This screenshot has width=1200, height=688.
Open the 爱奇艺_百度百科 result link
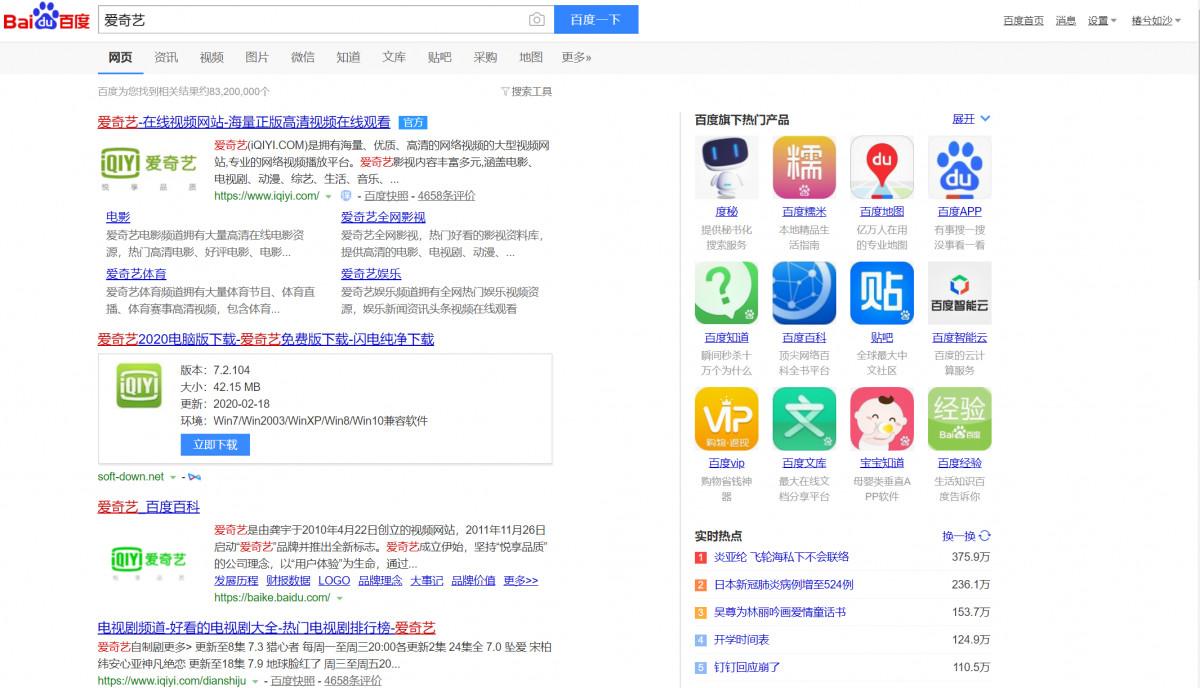coord(148,507)
